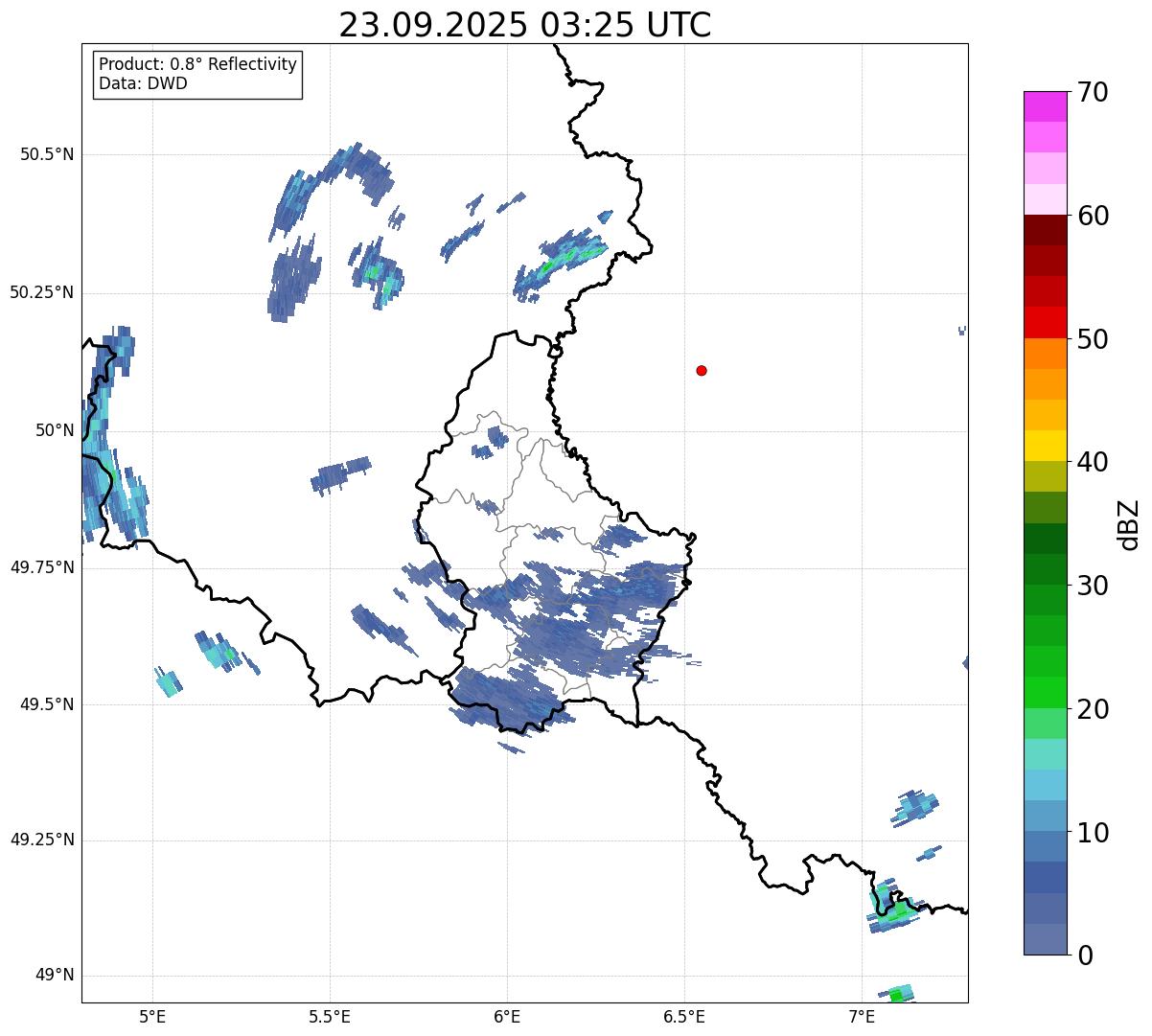The image size is (1152, 1036).
Task: Click the '49.5°N' latitude label
Action: click(47, 704)
